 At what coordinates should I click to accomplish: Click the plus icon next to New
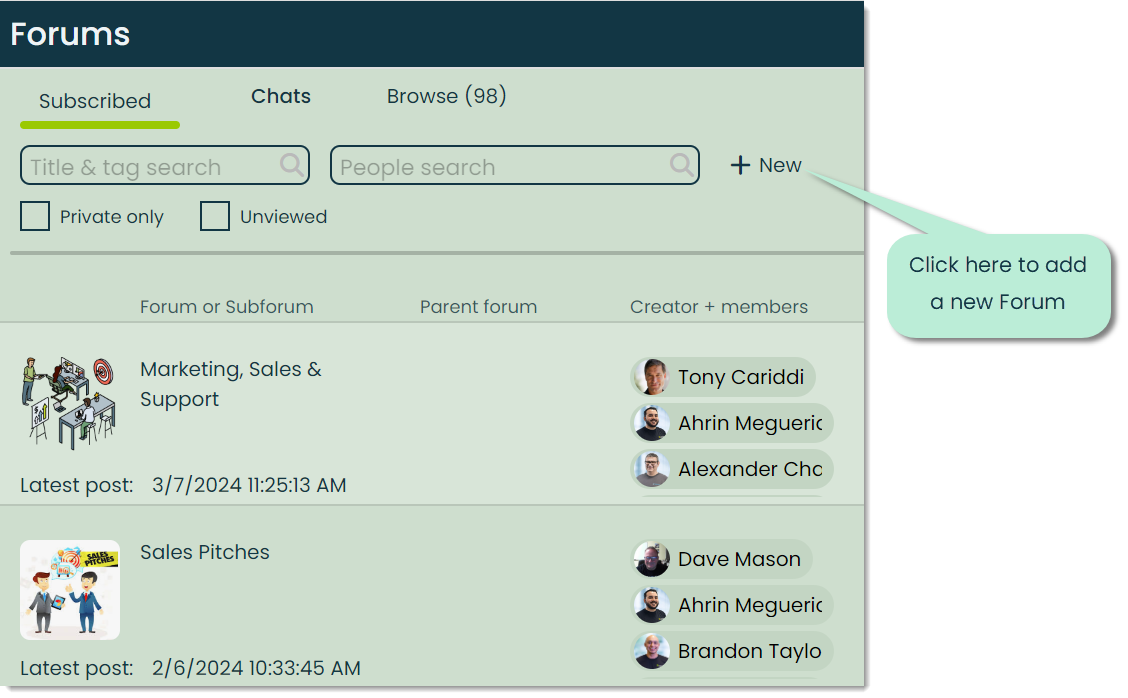click(x=740, y=166)
